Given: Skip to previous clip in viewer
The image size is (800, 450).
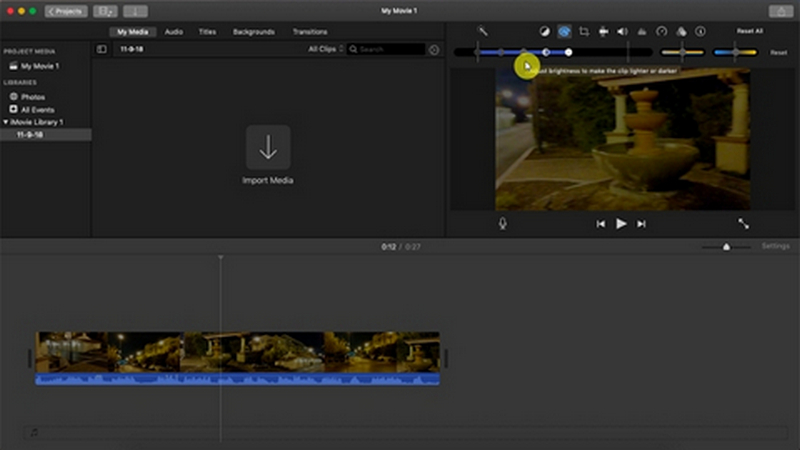Looking at the screenshot, I should (601, 223).
